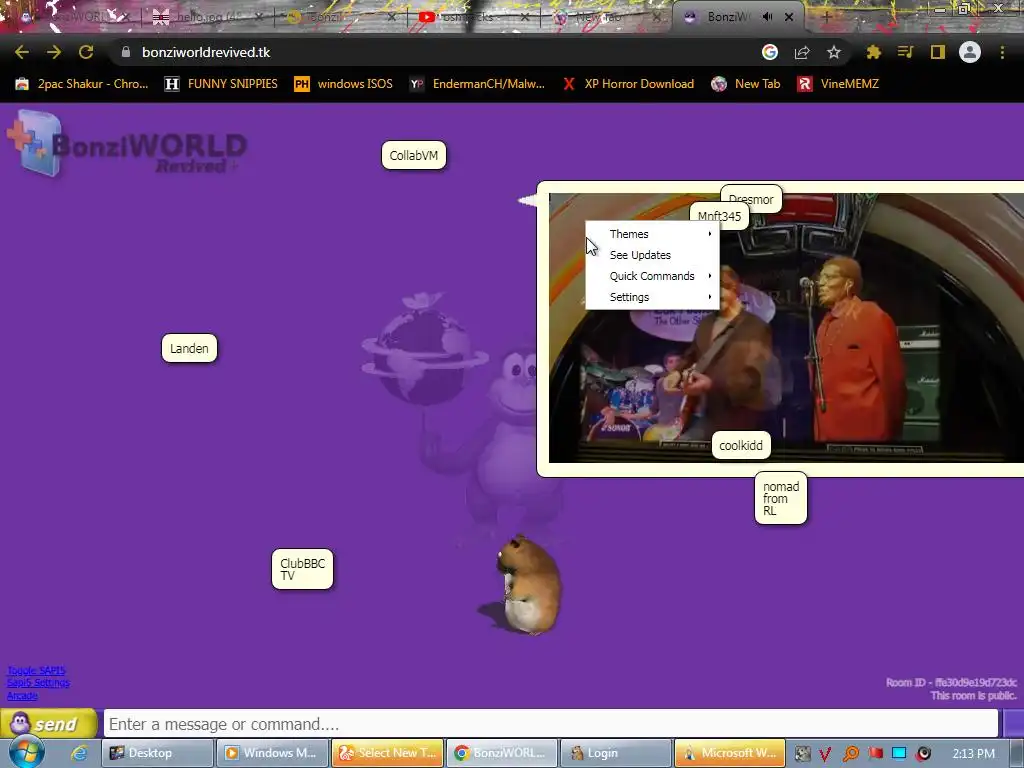Open the Extensions puzzle icon
The width and height of the screenshot is (1024, 768).
(873, 52)
